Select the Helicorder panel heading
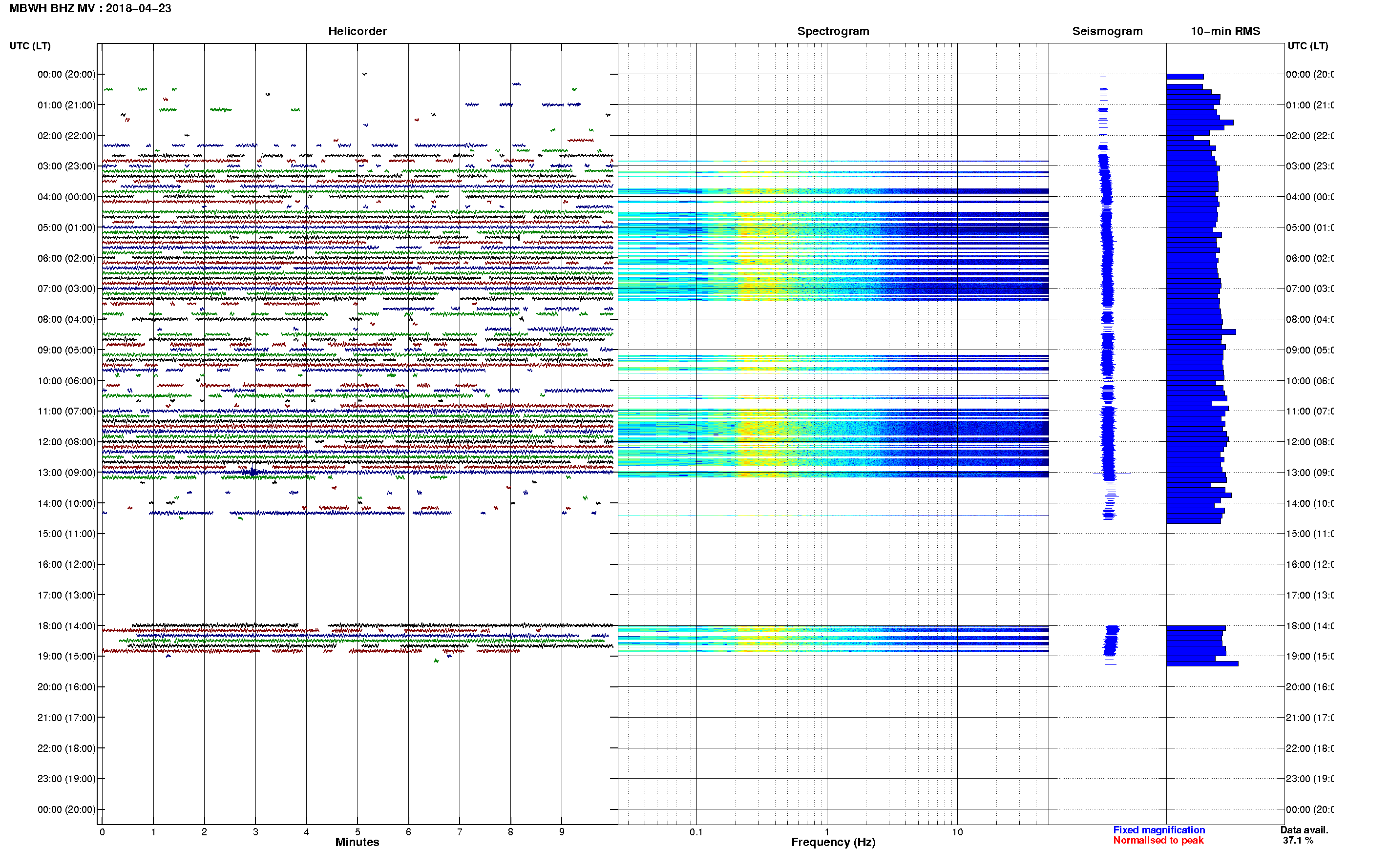The image size is (1389, 868). click(357, 31)
